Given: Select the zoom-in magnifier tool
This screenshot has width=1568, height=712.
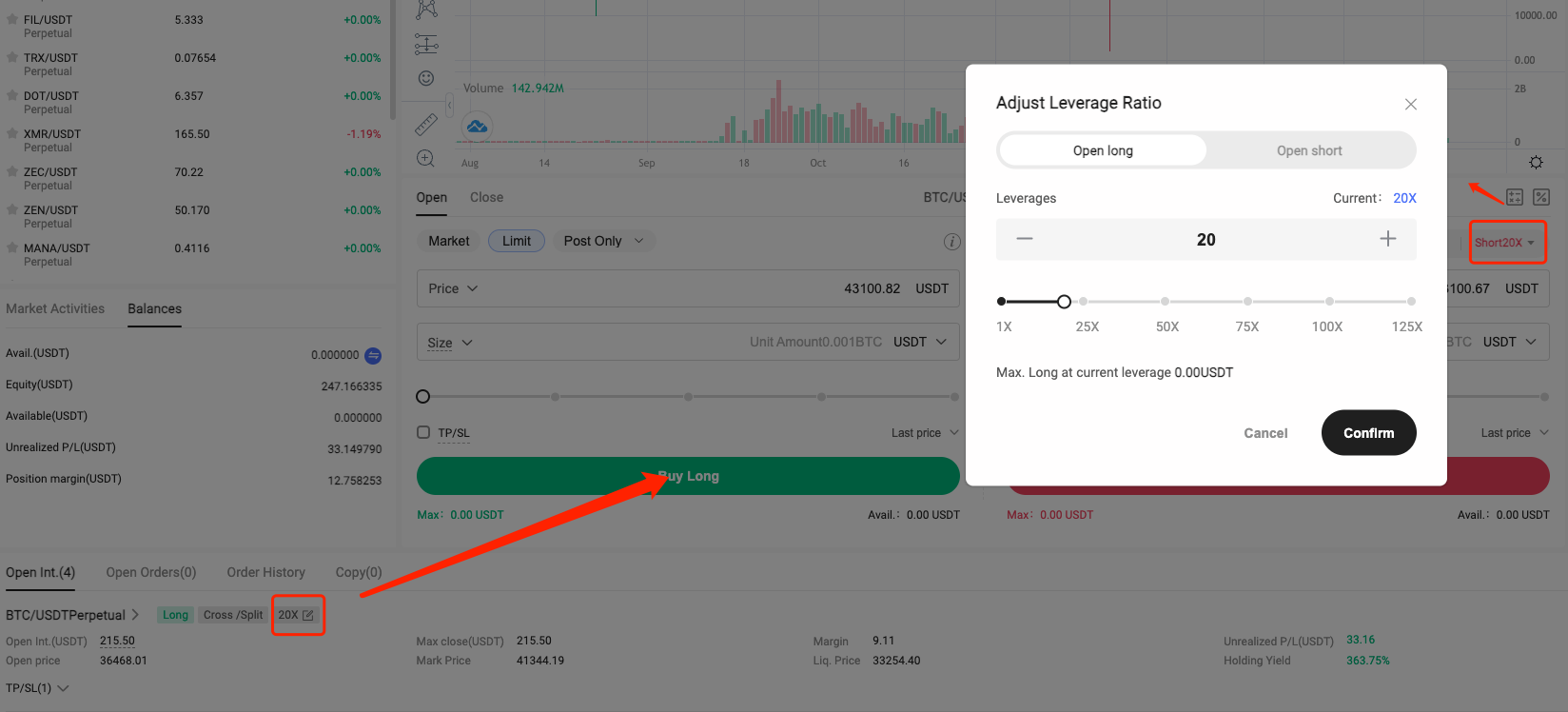Looking at the screenshot, I should 426,159.
